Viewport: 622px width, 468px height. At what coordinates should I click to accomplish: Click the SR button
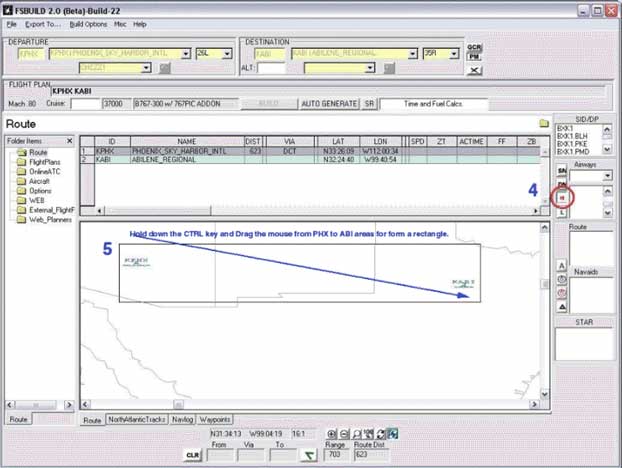point(369,104)
